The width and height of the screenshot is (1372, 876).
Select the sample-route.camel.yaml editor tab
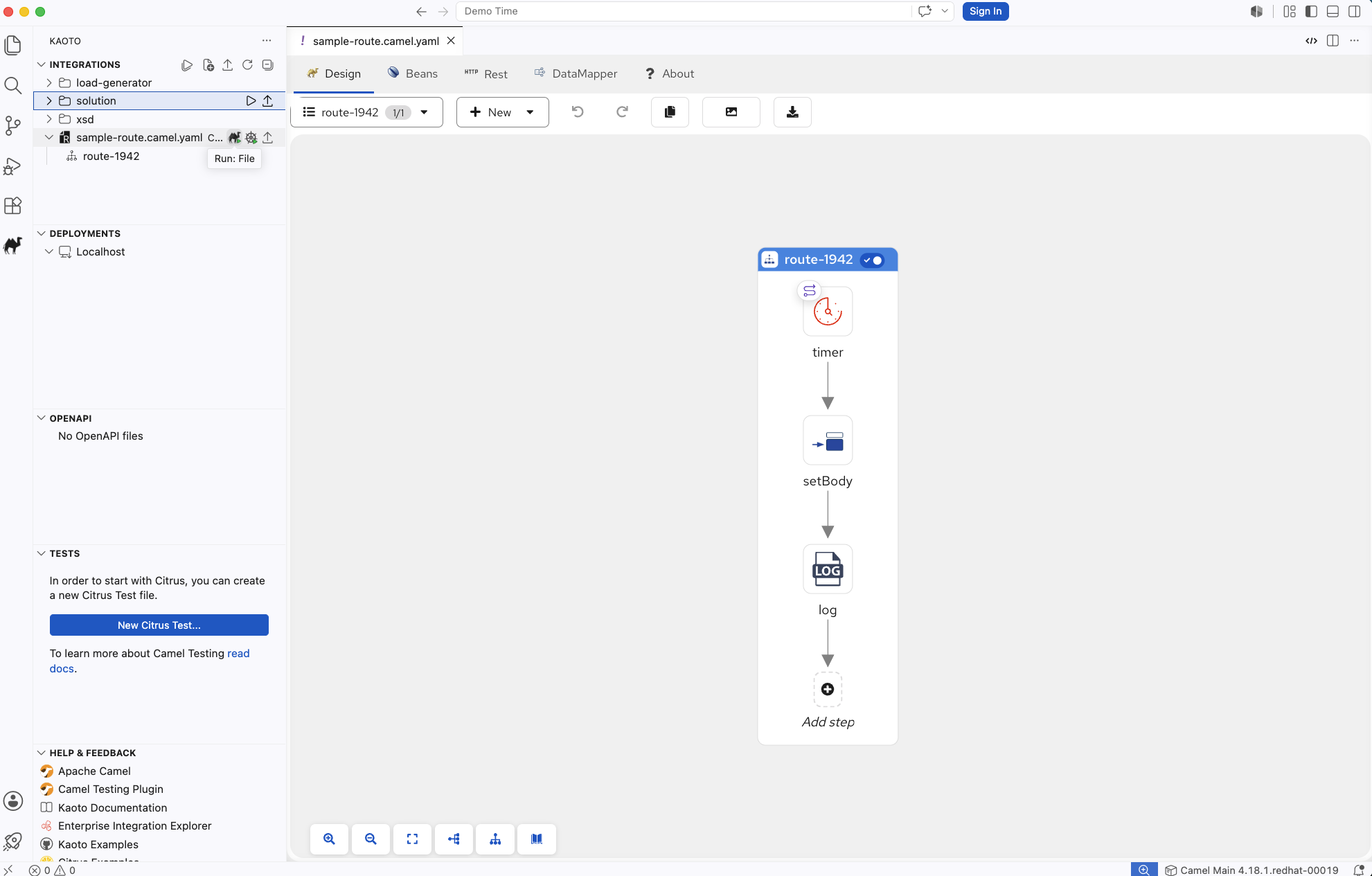click(376, 41)
